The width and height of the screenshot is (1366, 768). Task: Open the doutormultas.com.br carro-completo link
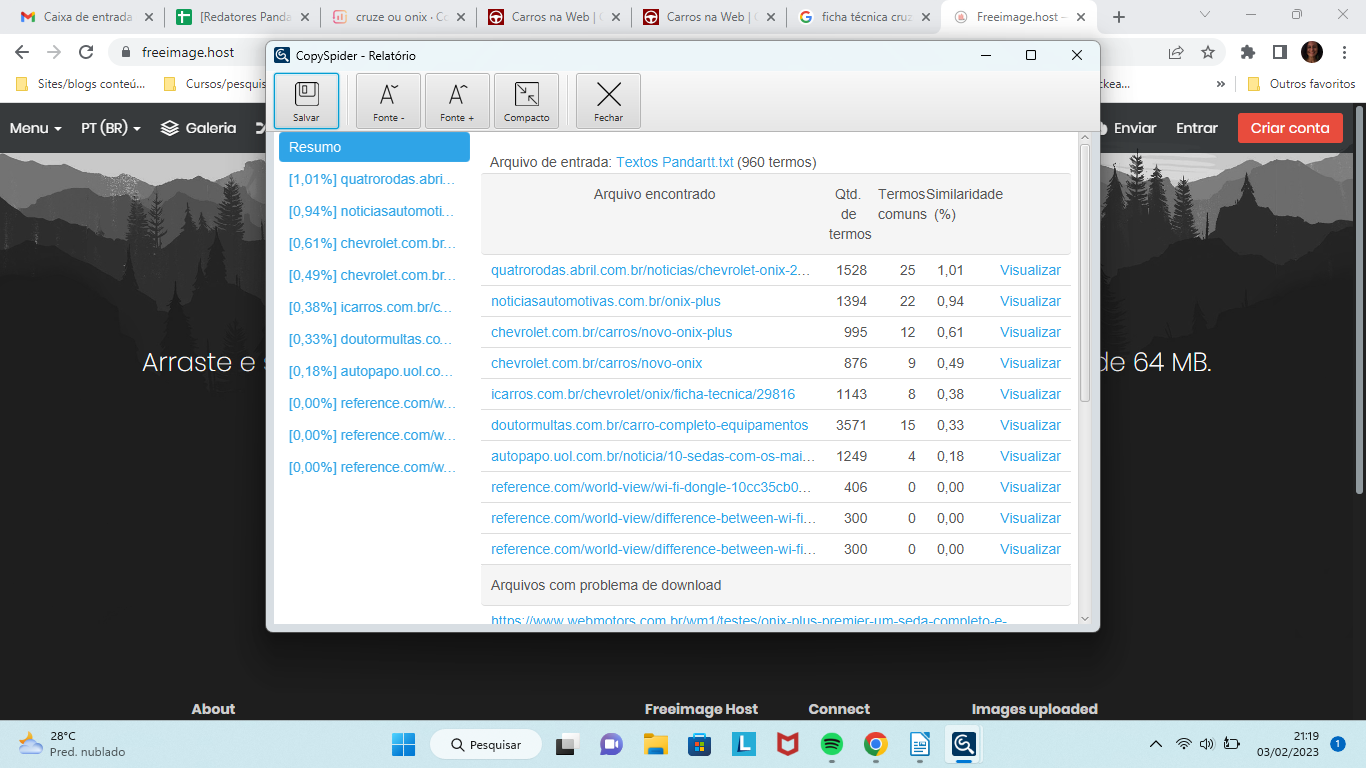pyautogui.click(x=650, y=425)
